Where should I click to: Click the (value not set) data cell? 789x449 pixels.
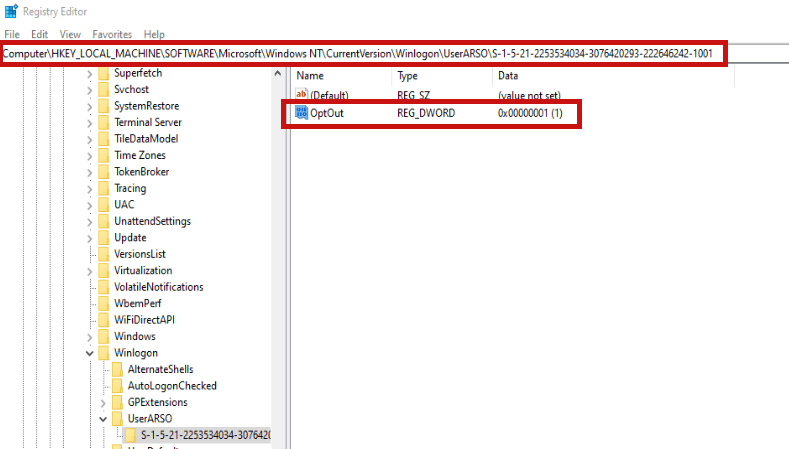point(529,95)
